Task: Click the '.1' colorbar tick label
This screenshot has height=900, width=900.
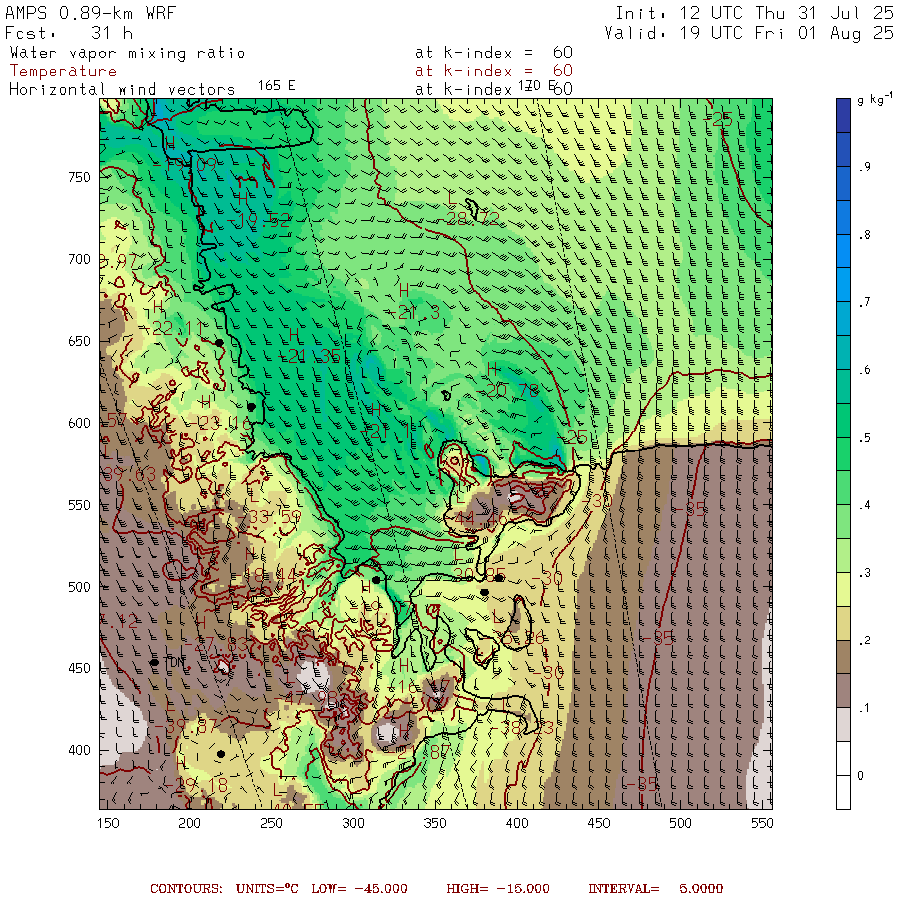Action: pos(864,708)
